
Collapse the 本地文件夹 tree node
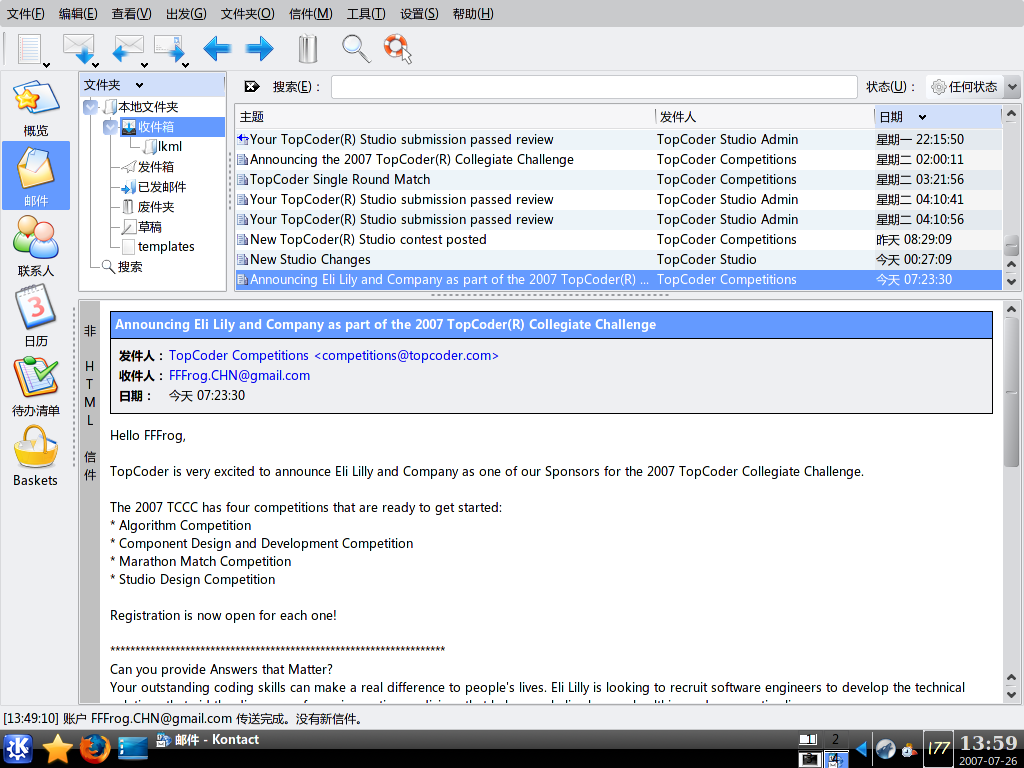click(x=91, y=107)
